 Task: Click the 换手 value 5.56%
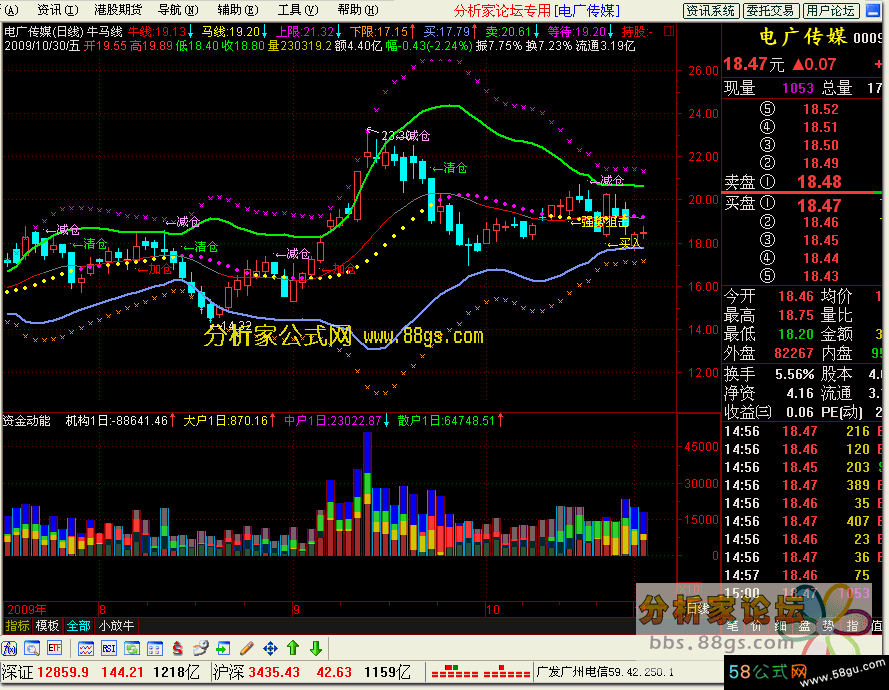pos(794,374)
